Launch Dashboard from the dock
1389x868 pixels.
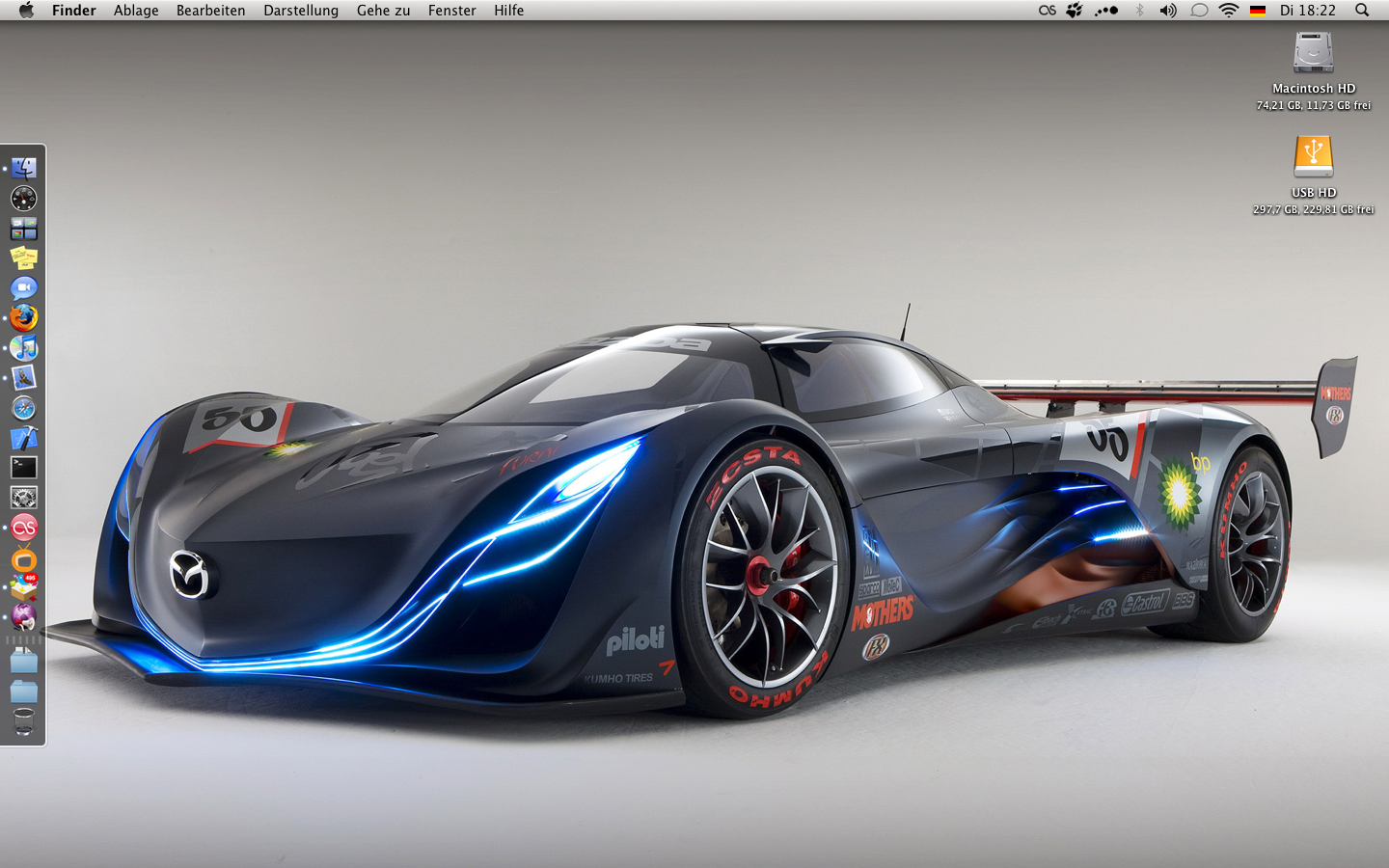[x=23, y=199]
